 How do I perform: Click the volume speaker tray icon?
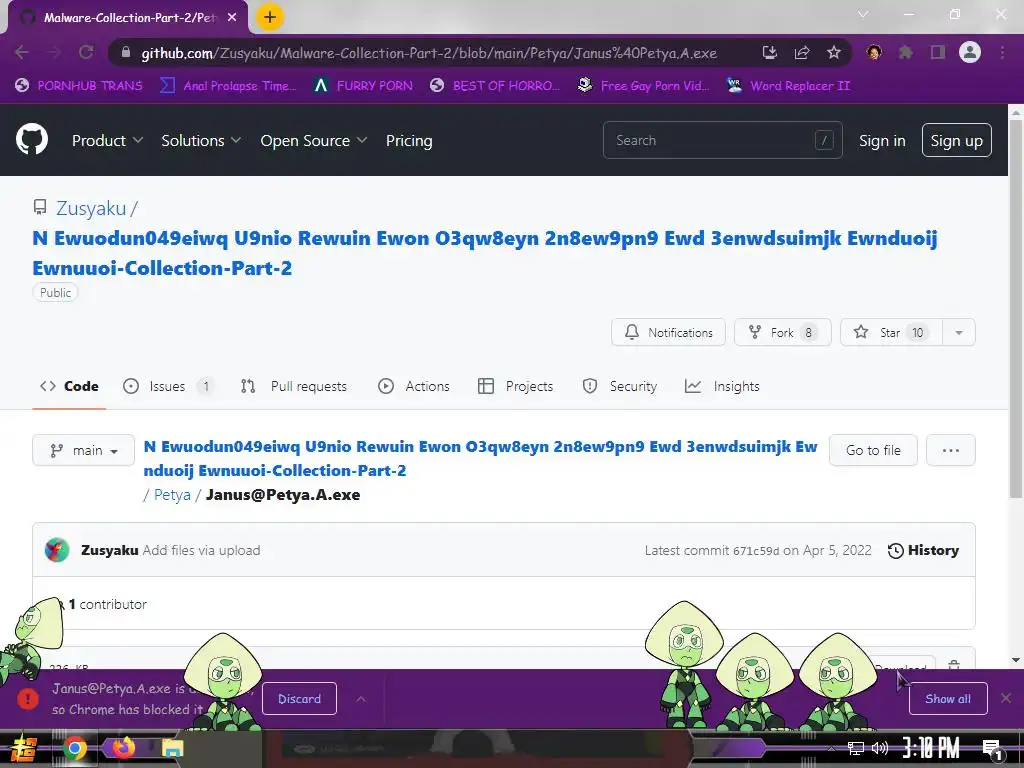click(x=880, y=748)
